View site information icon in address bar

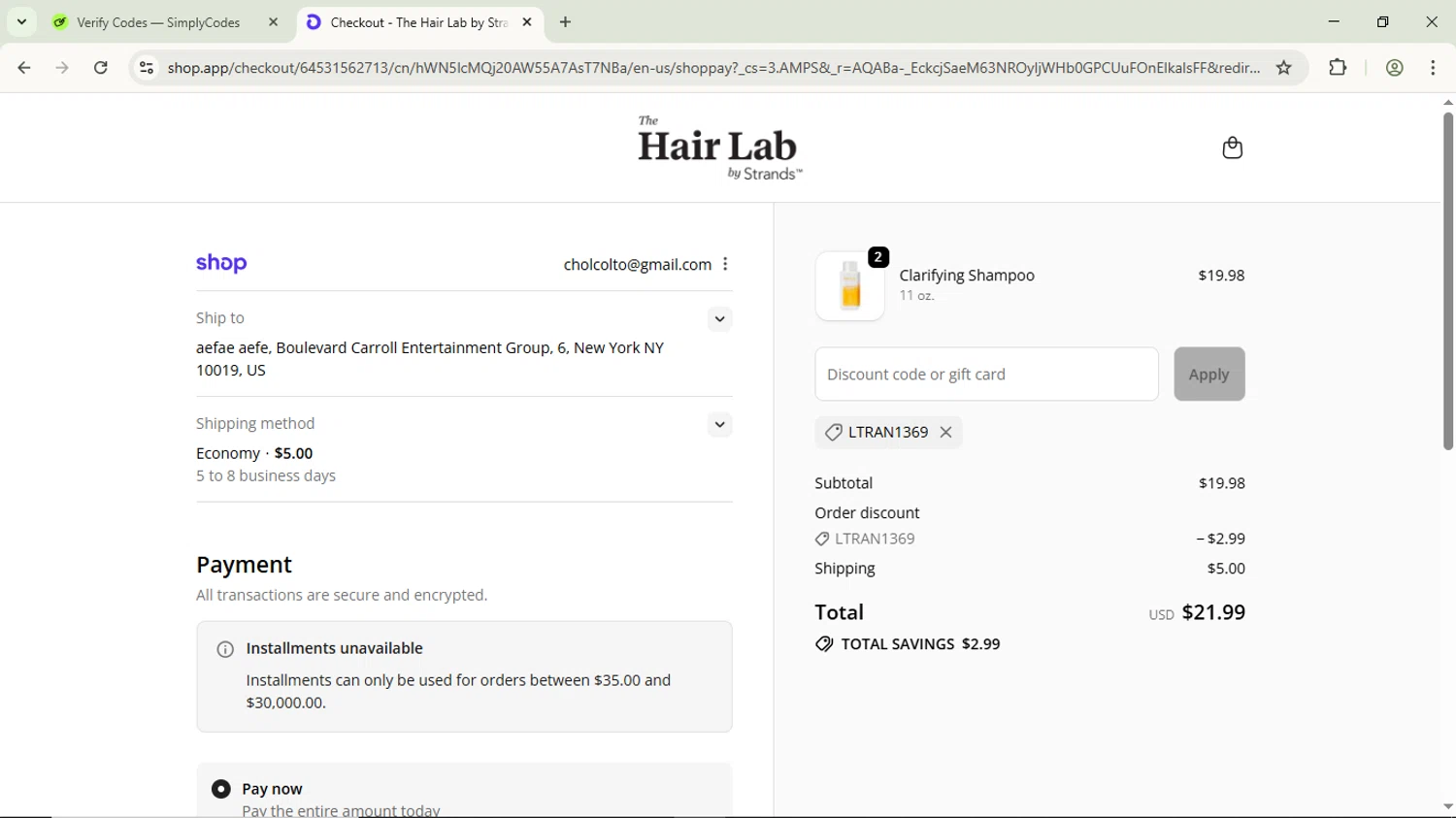point(147,68)
